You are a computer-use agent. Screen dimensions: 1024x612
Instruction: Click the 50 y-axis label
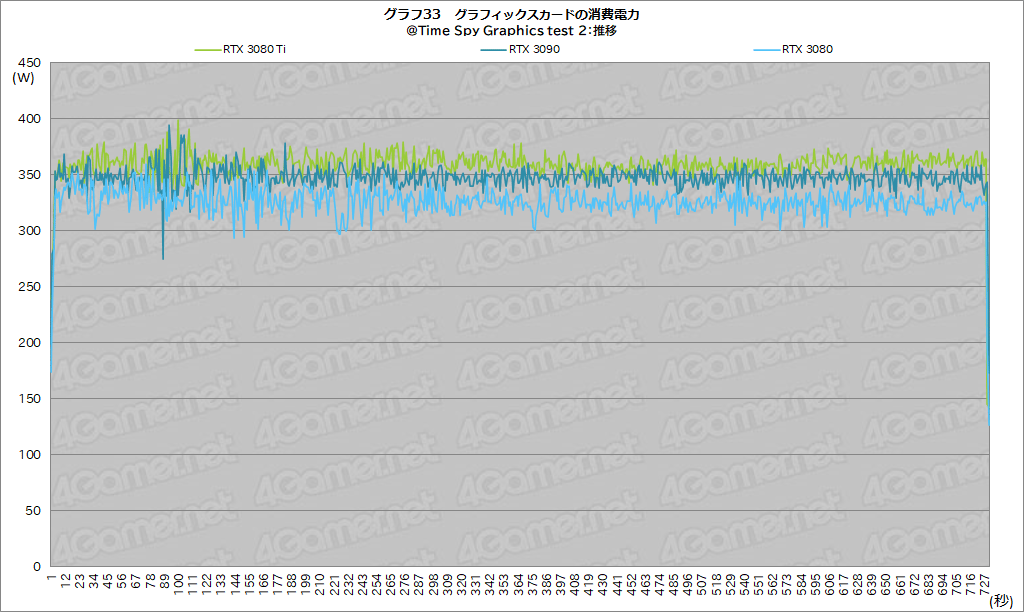33,511
